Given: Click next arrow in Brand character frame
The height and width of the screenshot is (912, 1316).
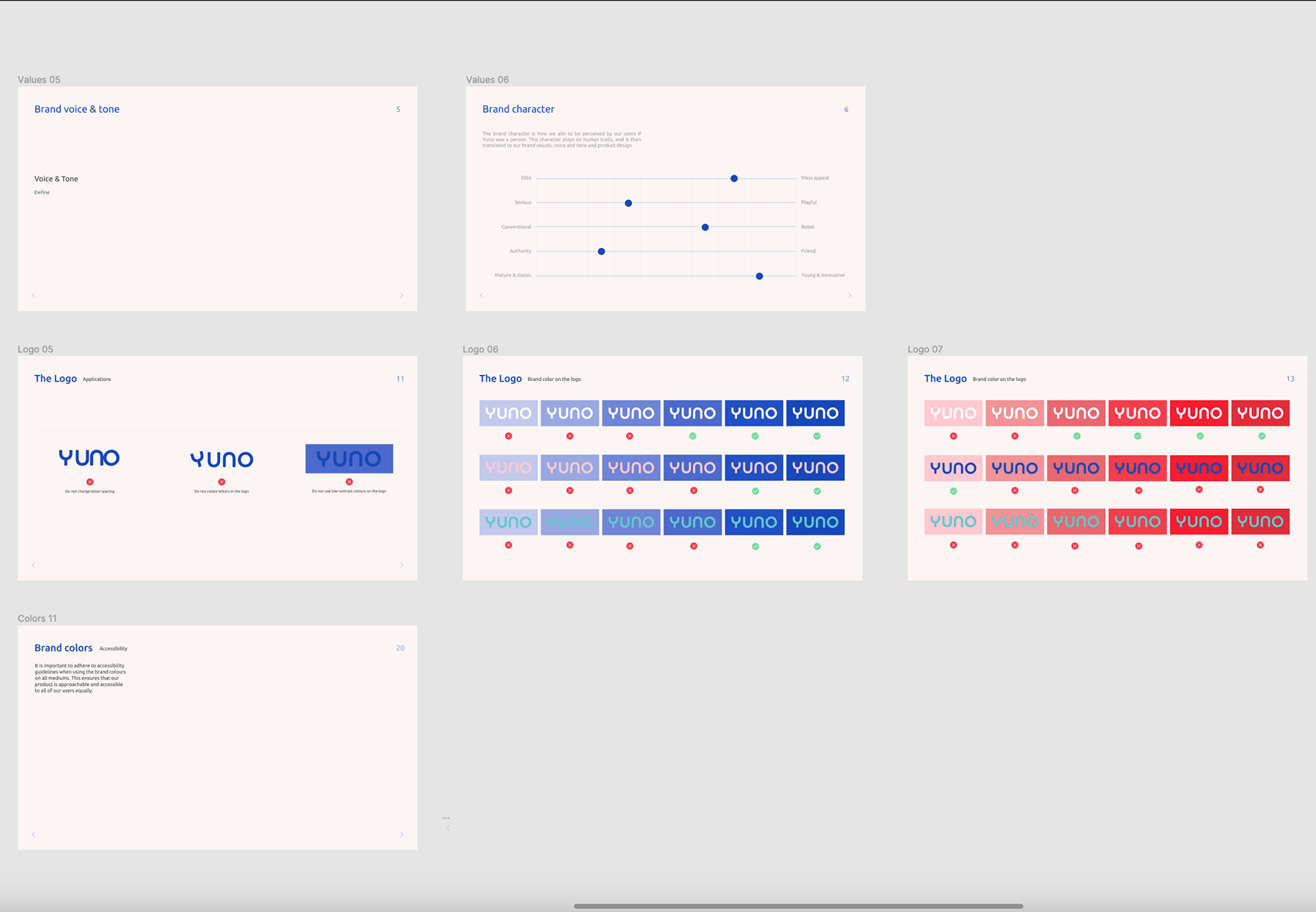Looking at the screenshot, I should [850, 295].
